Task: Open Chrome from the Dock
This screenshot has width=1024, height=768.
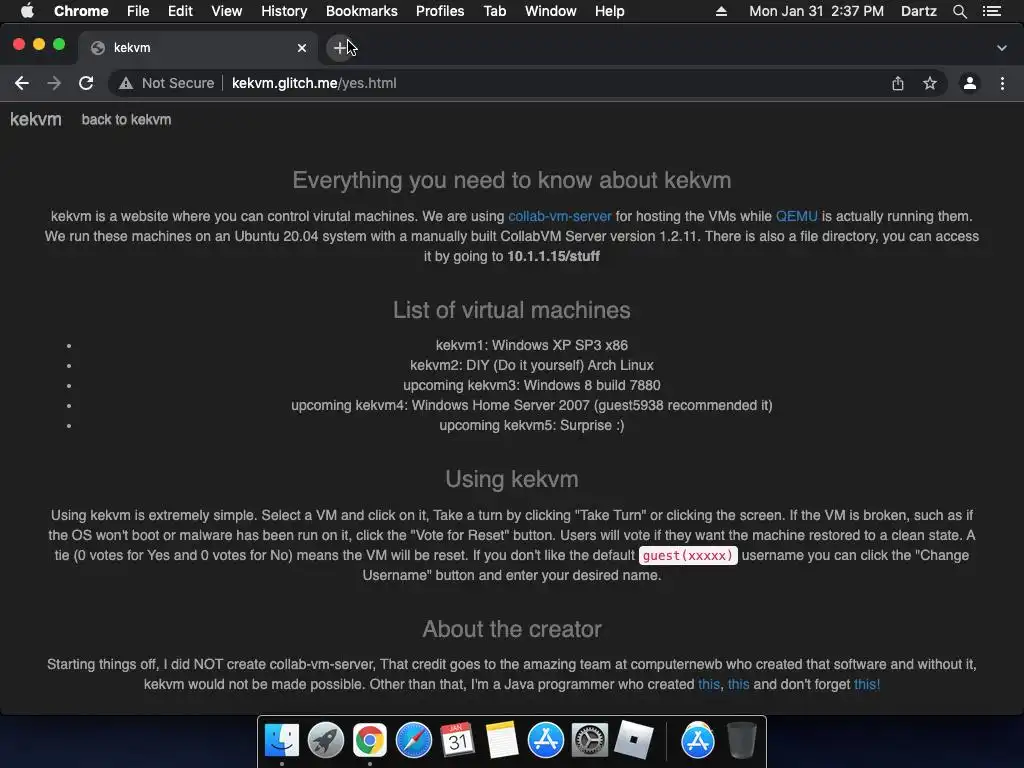Action: [370, 741]
